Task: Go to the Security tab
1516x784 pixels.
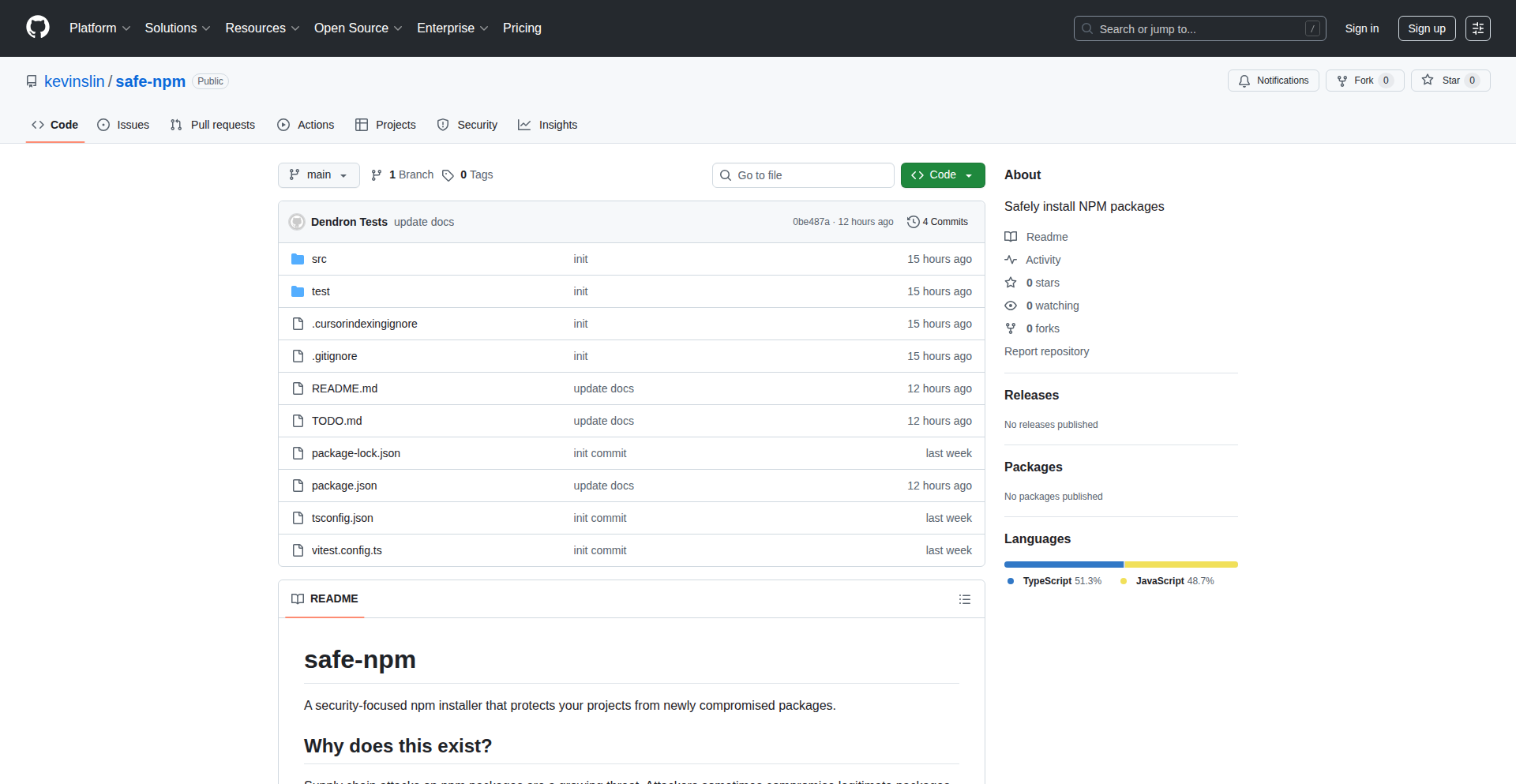Action: [x=467, y=125]
